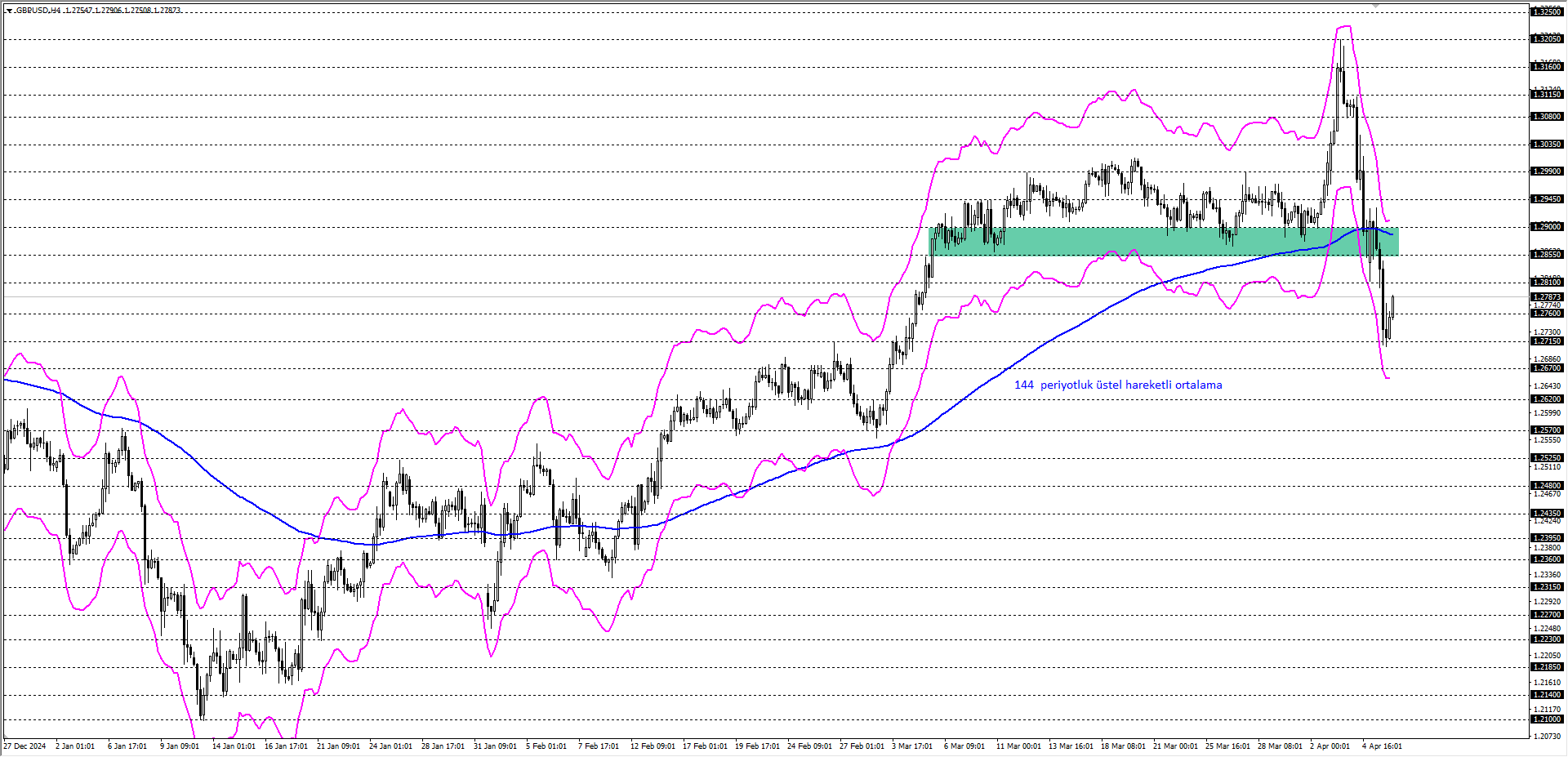Click the '27 Feb 01:01' time axis label
The width and height of the screenshot is (1568, 757).
point(862,746)
